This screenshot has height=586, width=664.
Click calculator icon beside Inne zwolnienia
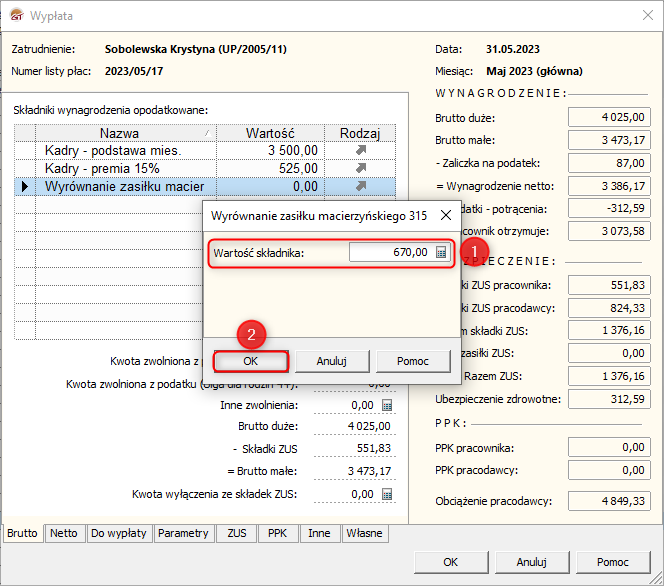387,405
